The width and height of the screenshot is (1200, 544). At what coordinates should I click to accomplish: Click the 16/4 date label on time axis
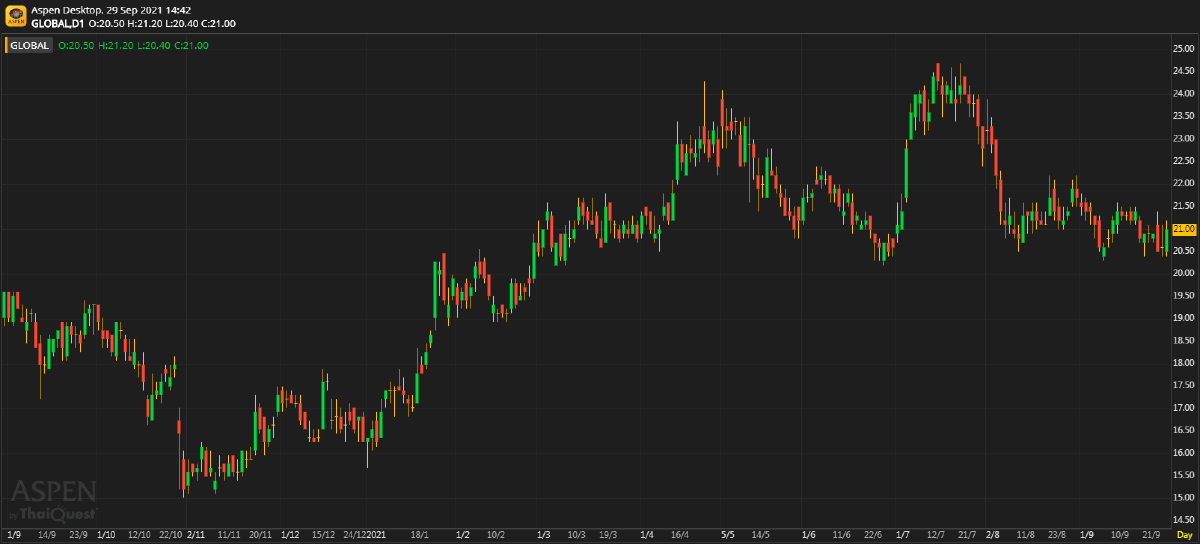click(x=681, y=536)
